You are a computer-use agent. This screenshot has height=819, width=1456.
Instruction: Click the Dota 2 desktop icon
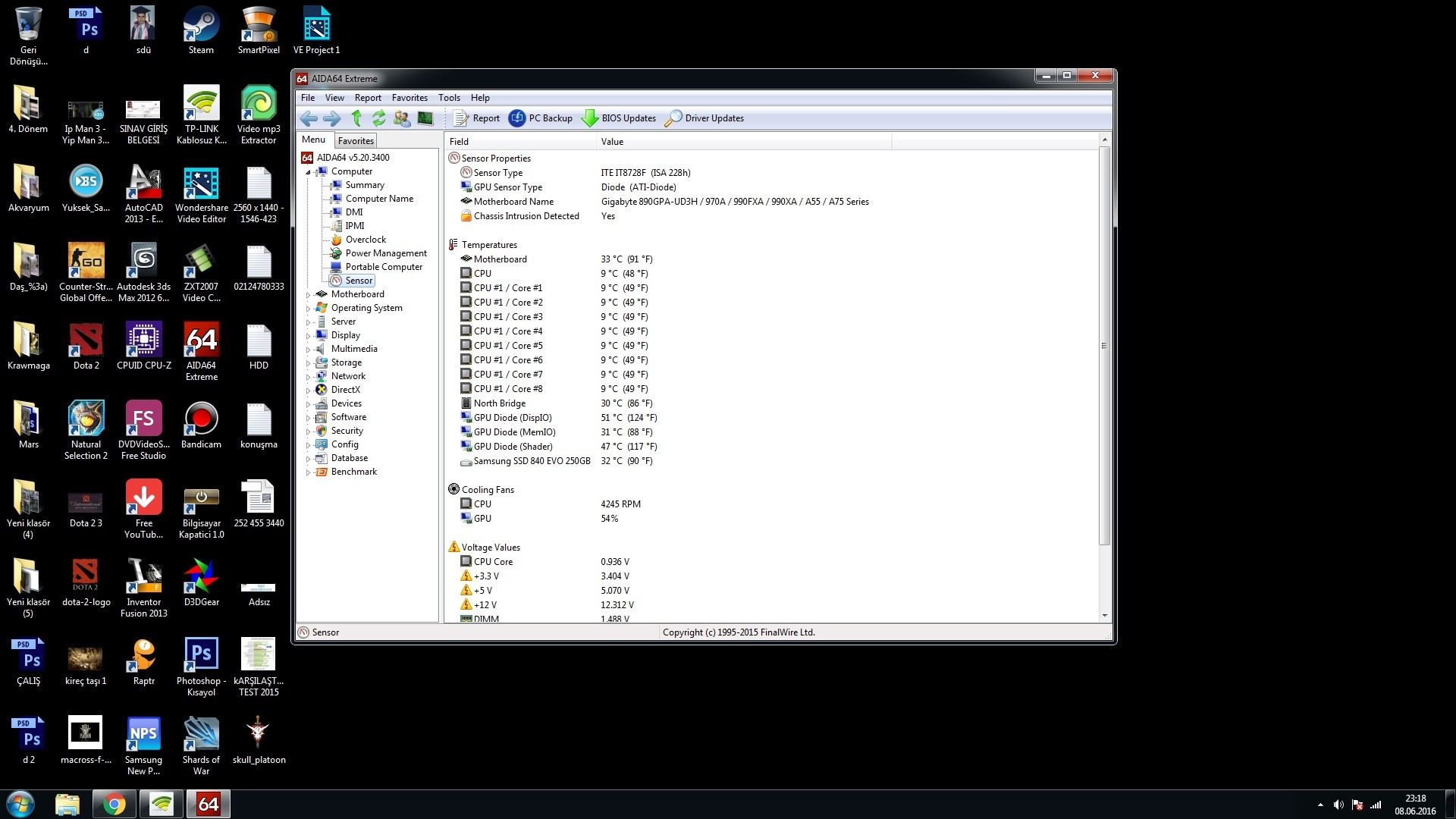point(86,347)
